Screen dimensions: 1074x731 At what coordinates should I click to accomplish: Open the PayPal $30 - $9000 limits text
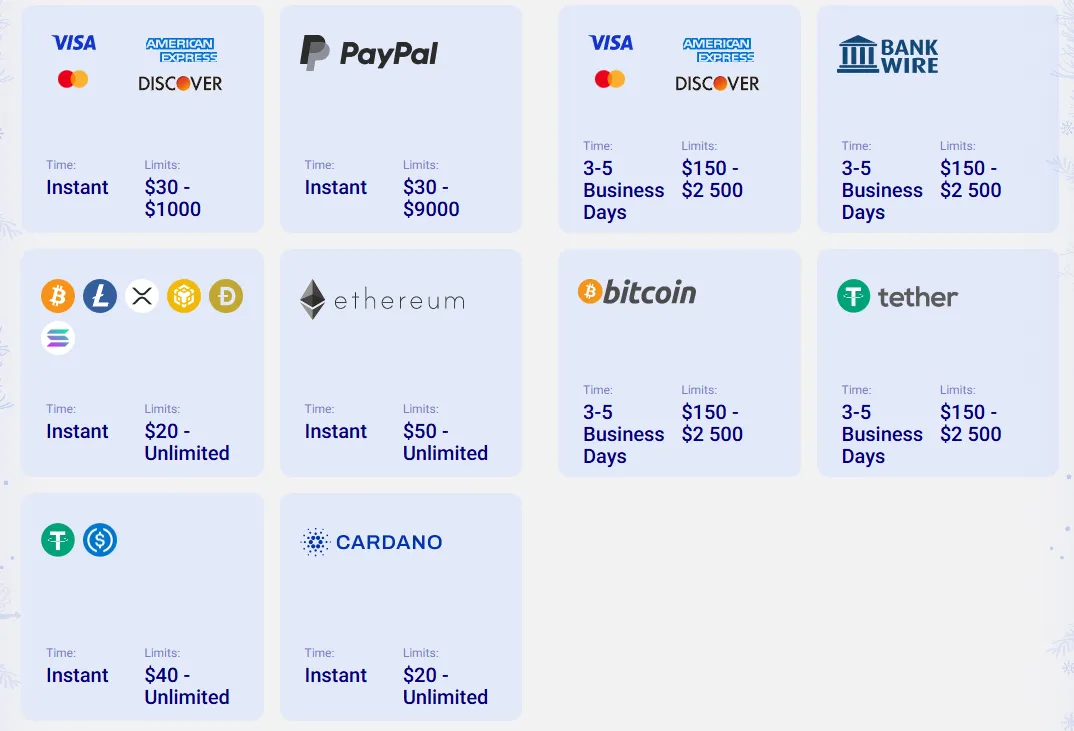click(431, 198)
